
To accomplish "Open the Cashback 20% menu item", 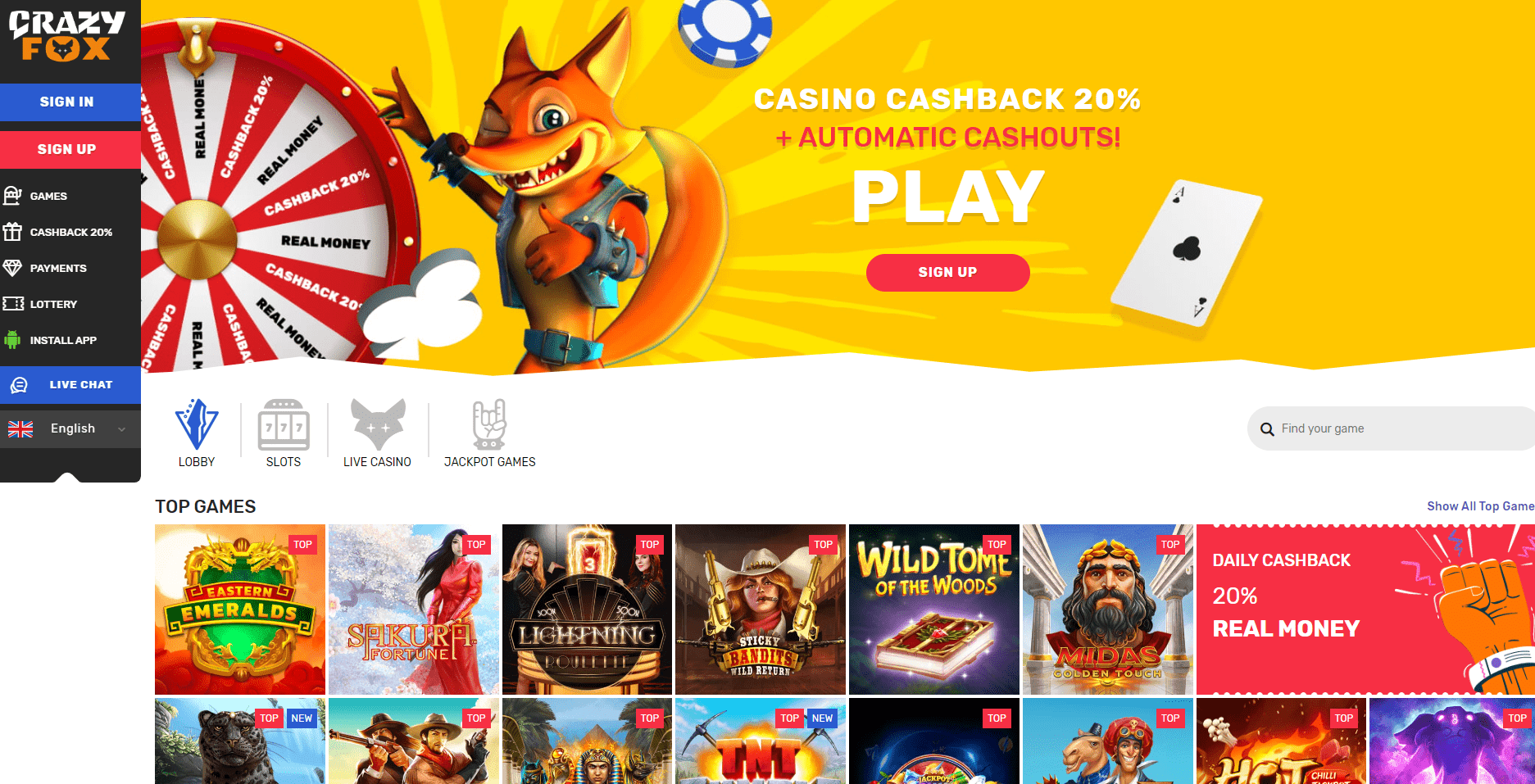I will 70,232.
